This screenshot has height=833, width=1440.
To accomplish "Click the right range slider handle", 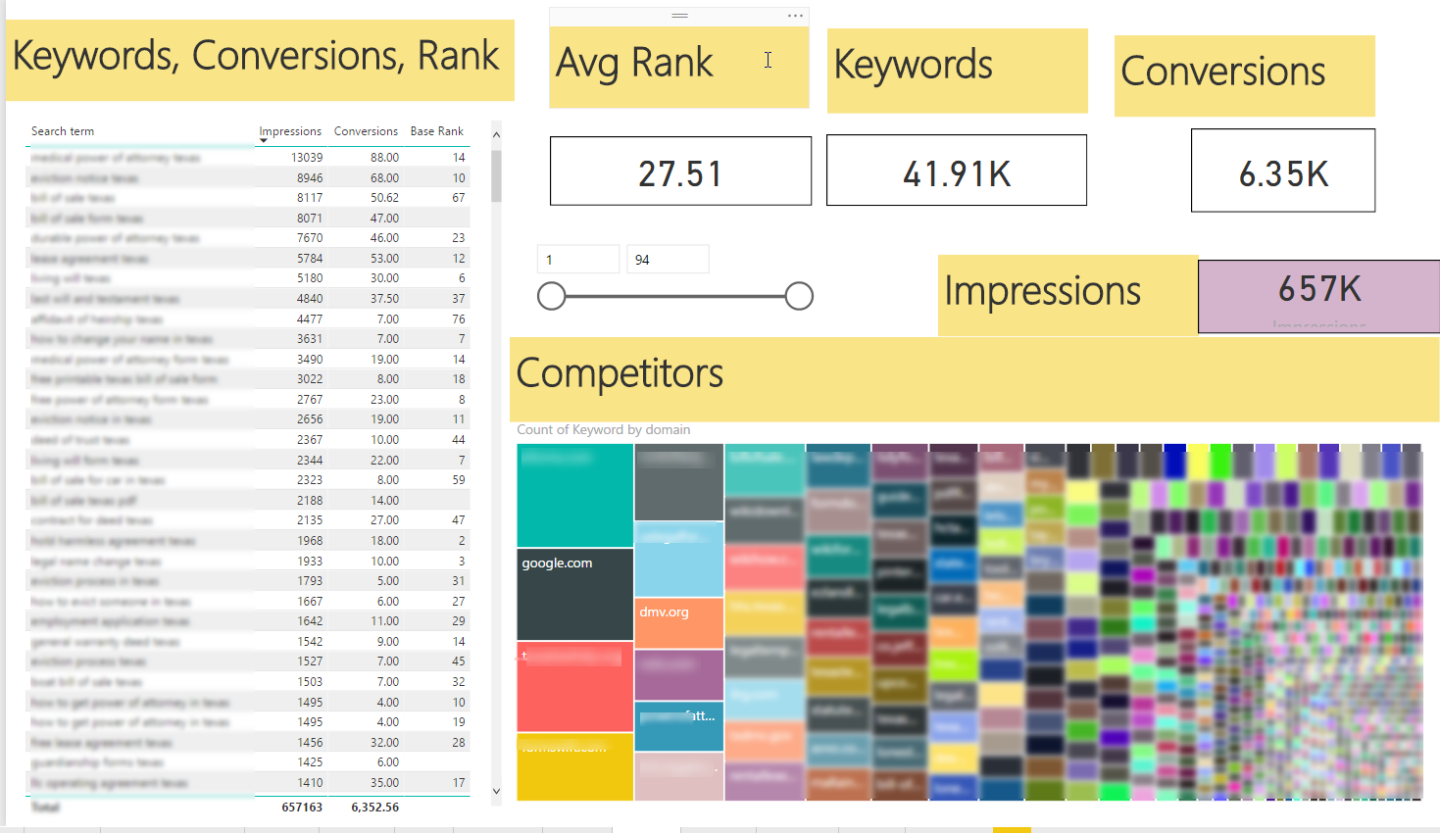I will pos(798,296).
